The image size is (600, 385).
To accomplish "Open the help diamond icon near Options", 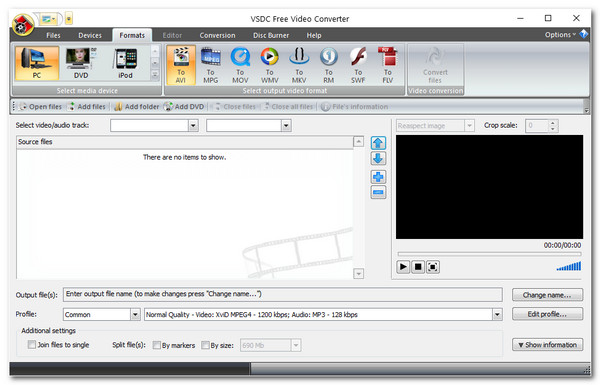I will click(x=584, y=34).
